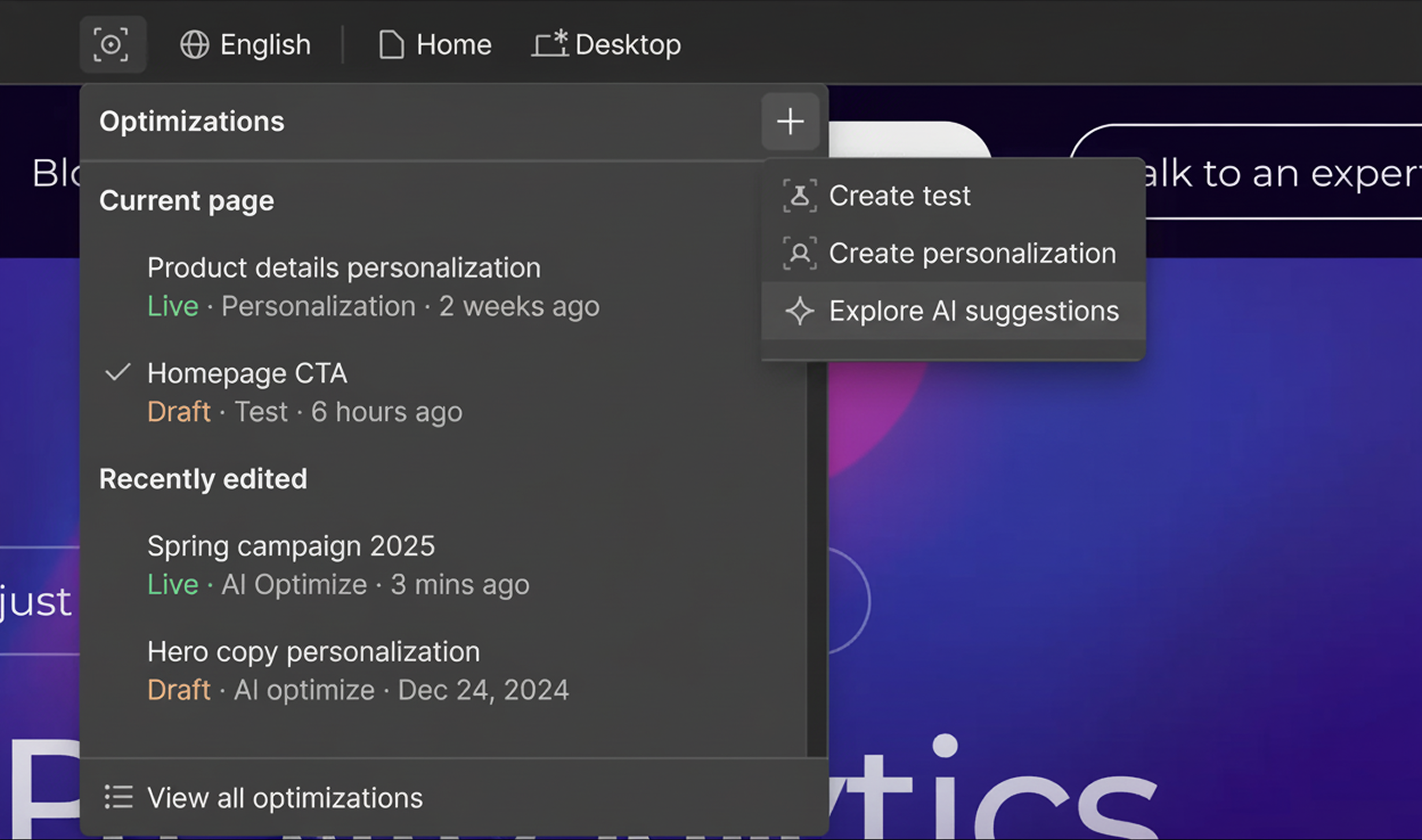
Task: Click the Desktop breakpoint device icon
Action: point(550,44)
